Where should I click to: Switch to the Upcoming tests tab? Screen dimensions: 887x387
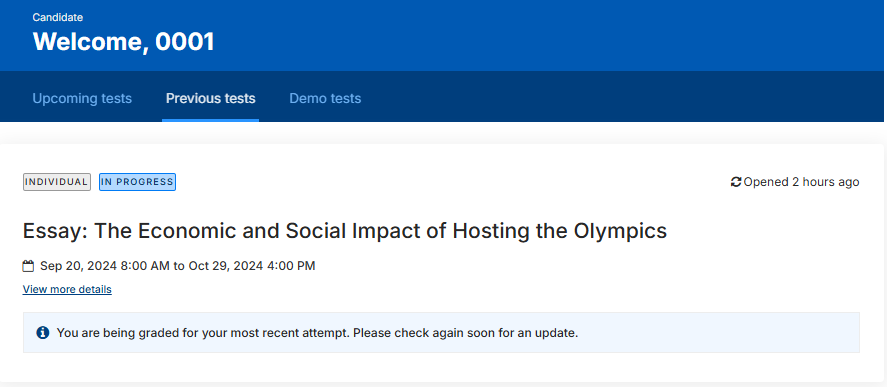click(82, 98)
